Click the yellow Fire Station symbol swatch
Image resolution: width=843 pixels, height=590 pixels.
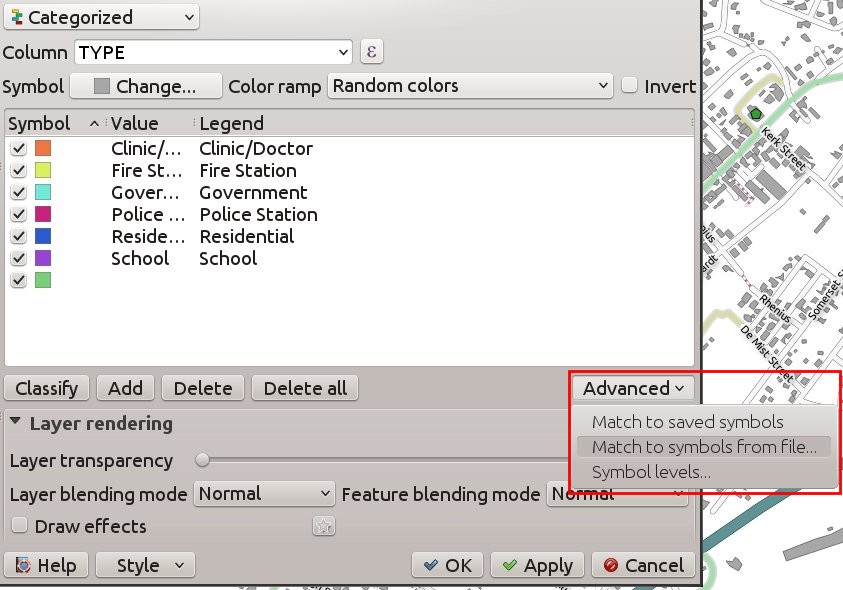point(43,170)
